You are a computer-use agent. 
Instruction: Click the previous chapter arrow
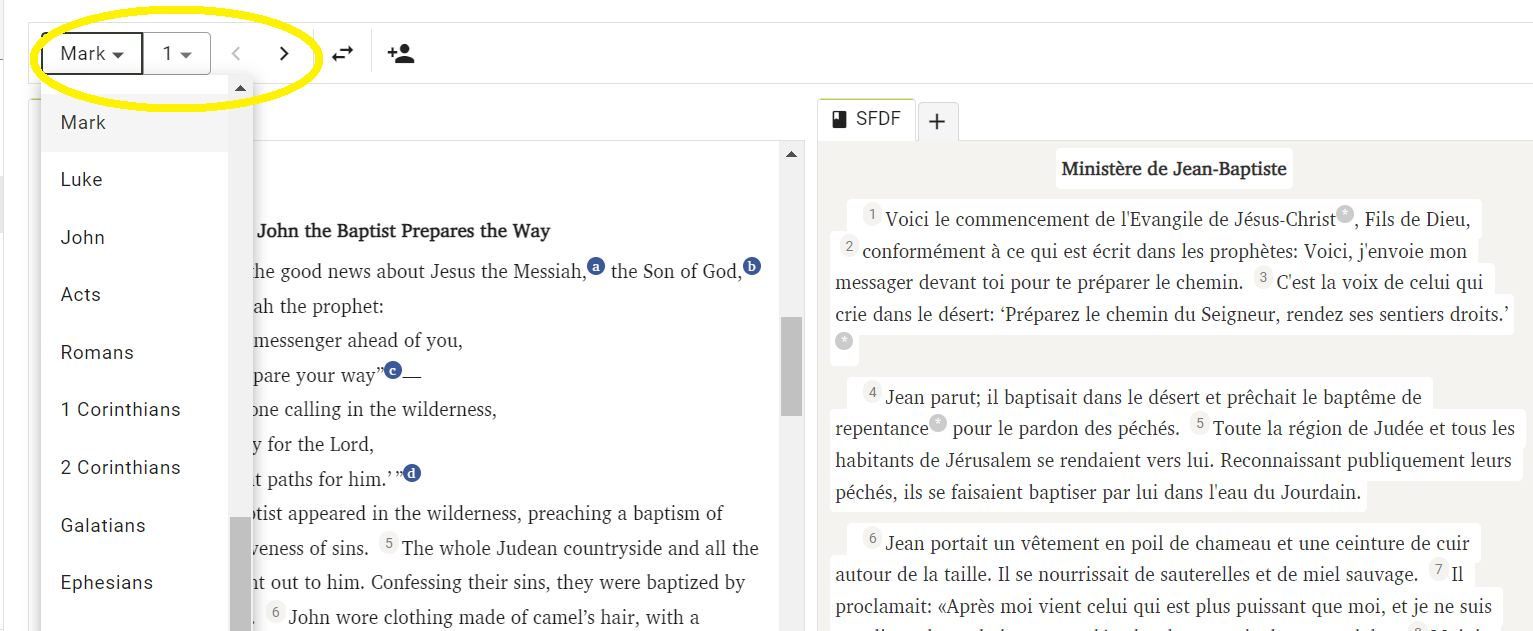236,54
